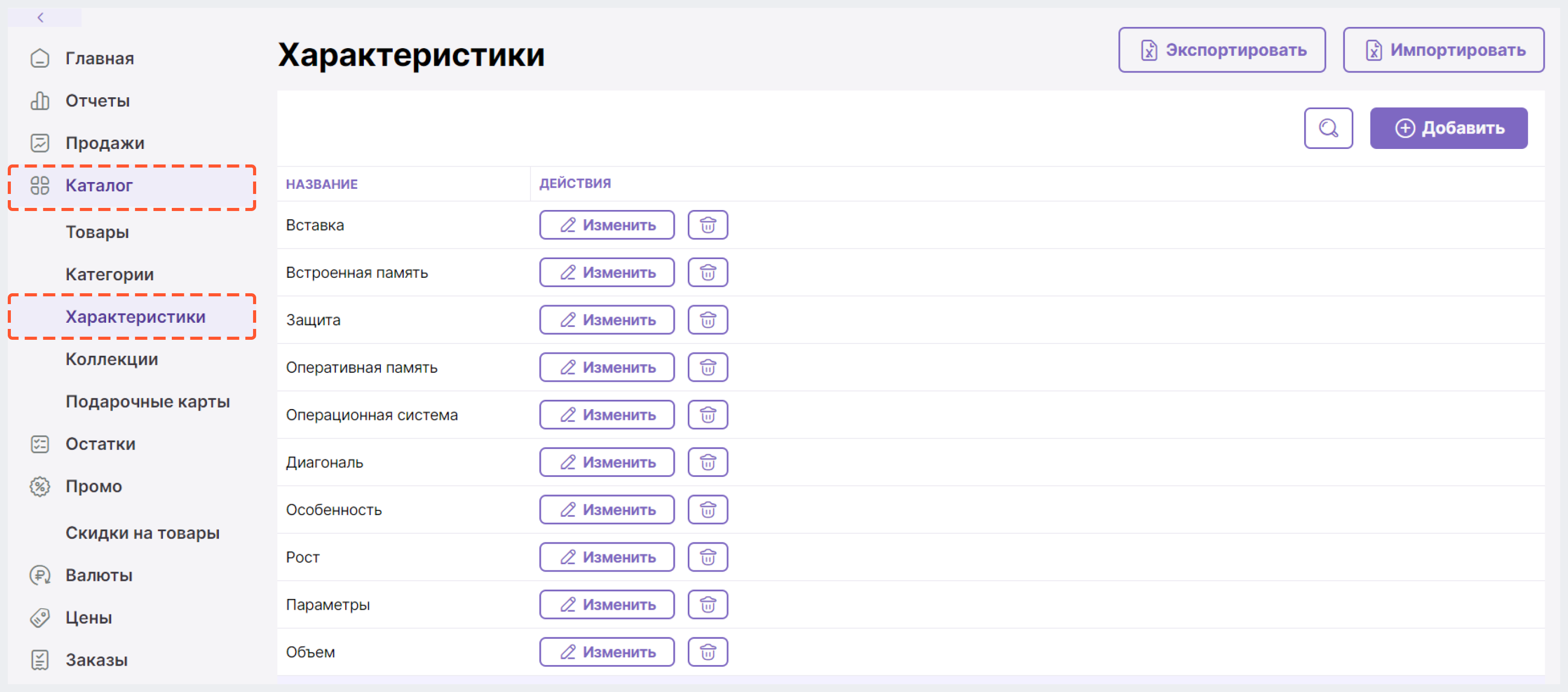Screen dimensions: 1568x692
Task: Click the Добавить button
Action: [1448, 128]
